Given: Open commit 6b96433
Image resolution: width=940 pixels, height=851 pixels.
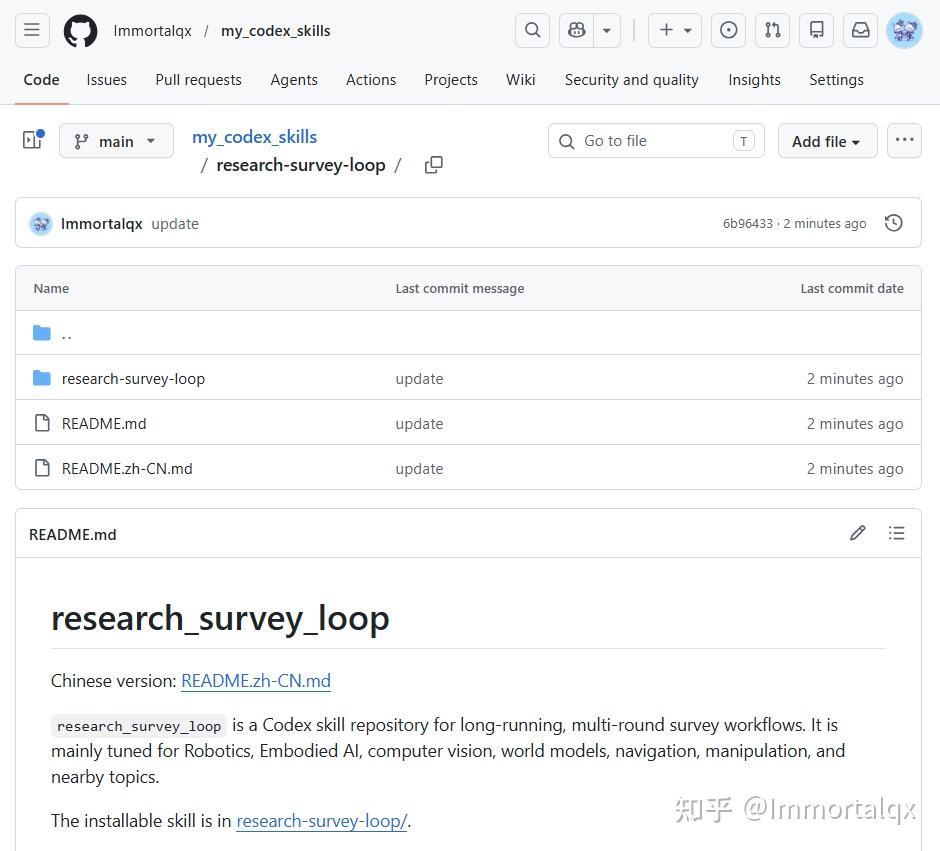Looking at the screenshot, I should 748,224.
